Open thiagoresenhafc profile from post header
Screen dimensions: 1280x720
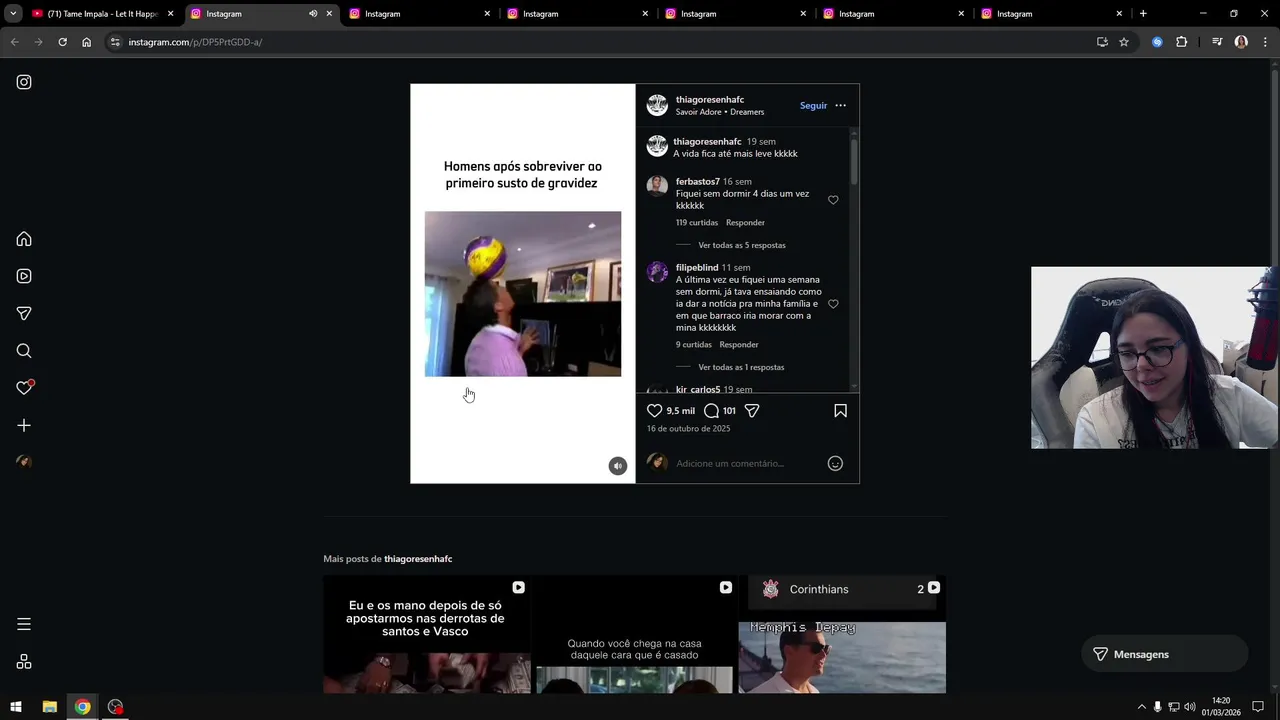coord(710,99)
